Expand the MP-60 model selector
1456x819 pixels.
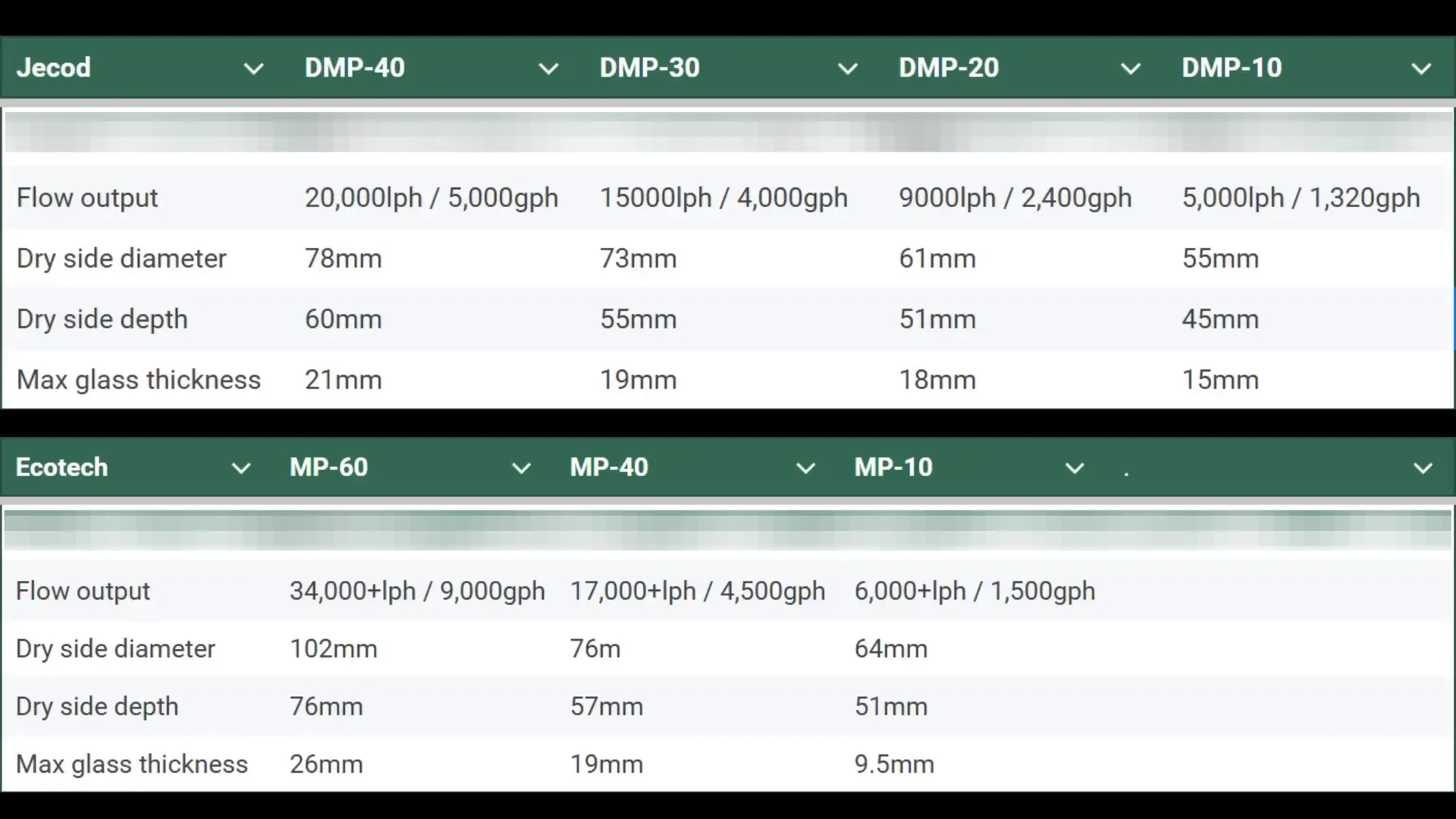pyautogui.click(x=522, y=468)
